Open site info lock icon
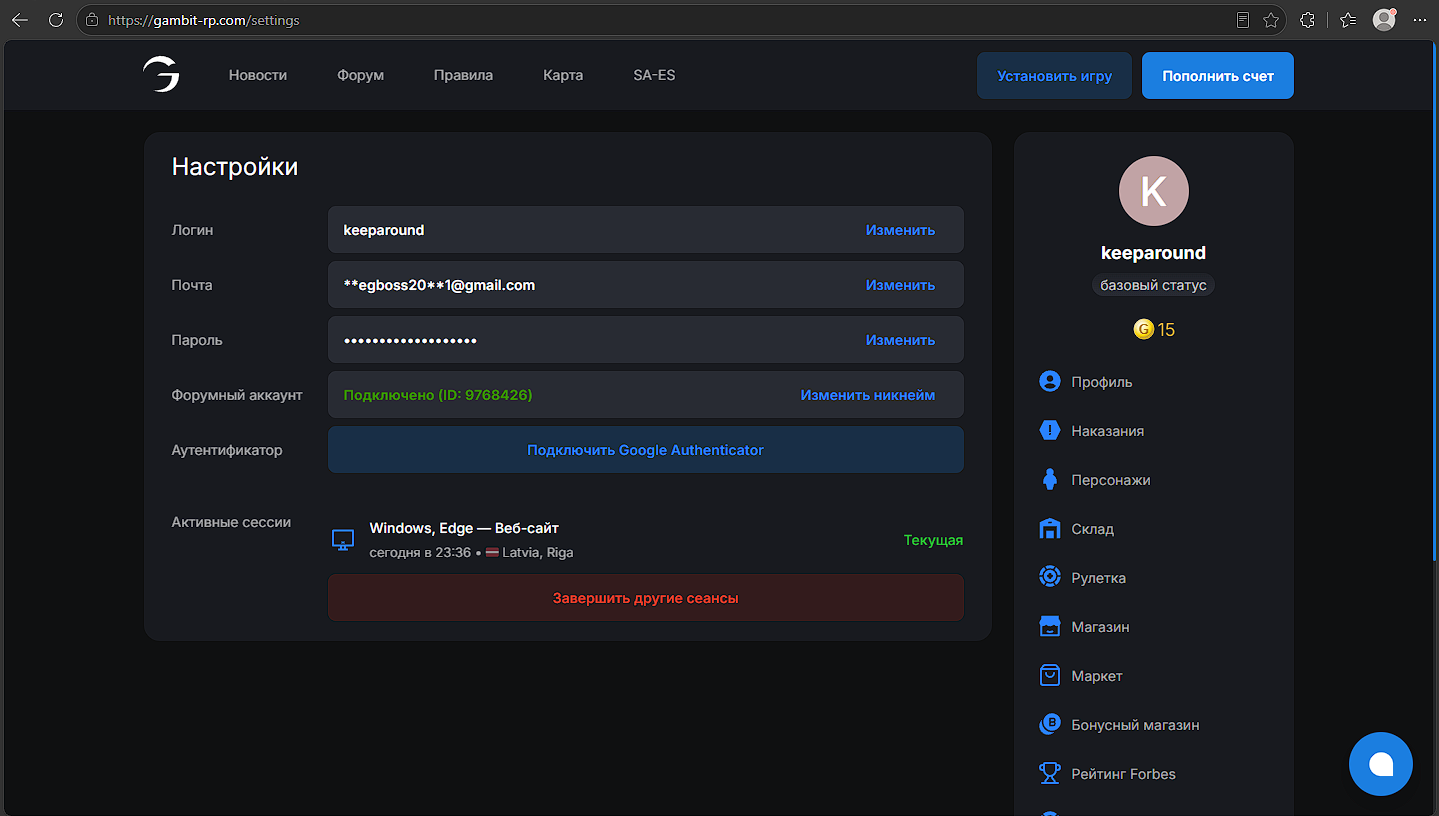 tap(92, 20)
